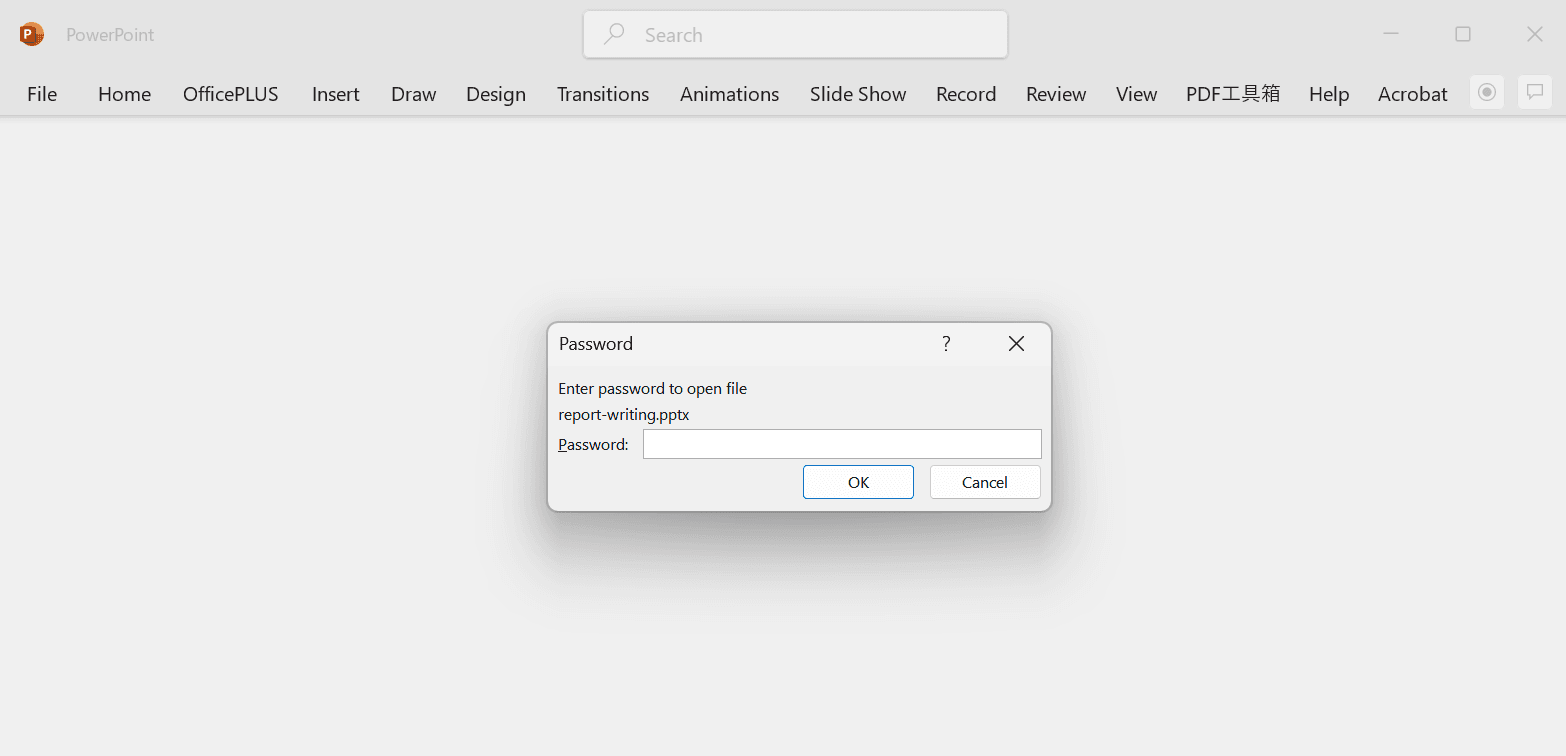This screenshot has width=1566, height=756.
Task: Click the PowerPoint logo icon
Action: point(32,34)
